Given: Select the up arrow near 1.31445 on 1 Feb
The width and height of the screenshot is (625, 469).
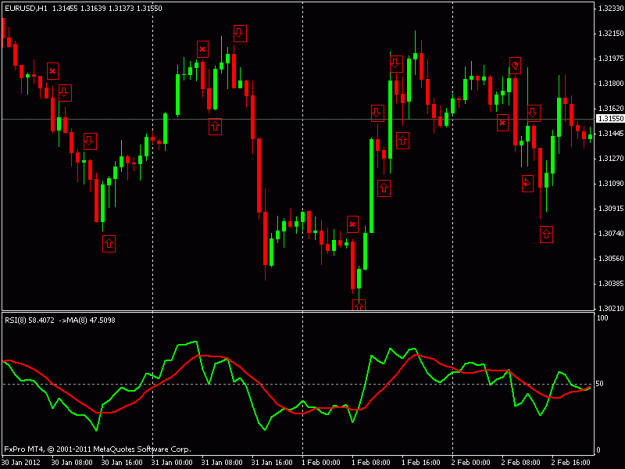Looking at the screenshot, I should click(403, 141).
